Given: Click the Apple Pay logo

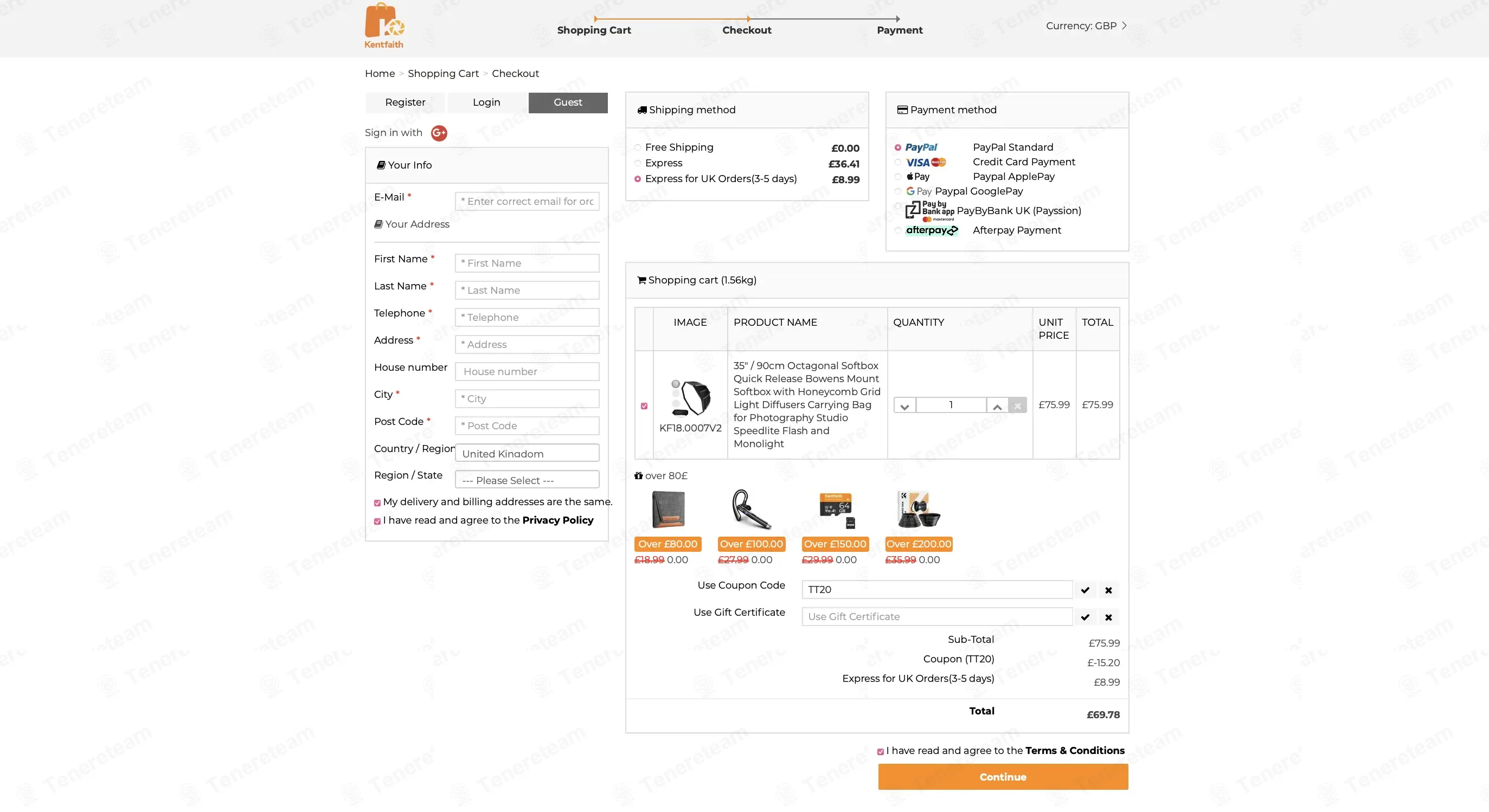Looking at the screenshot, I should click(x=918, y=176).
